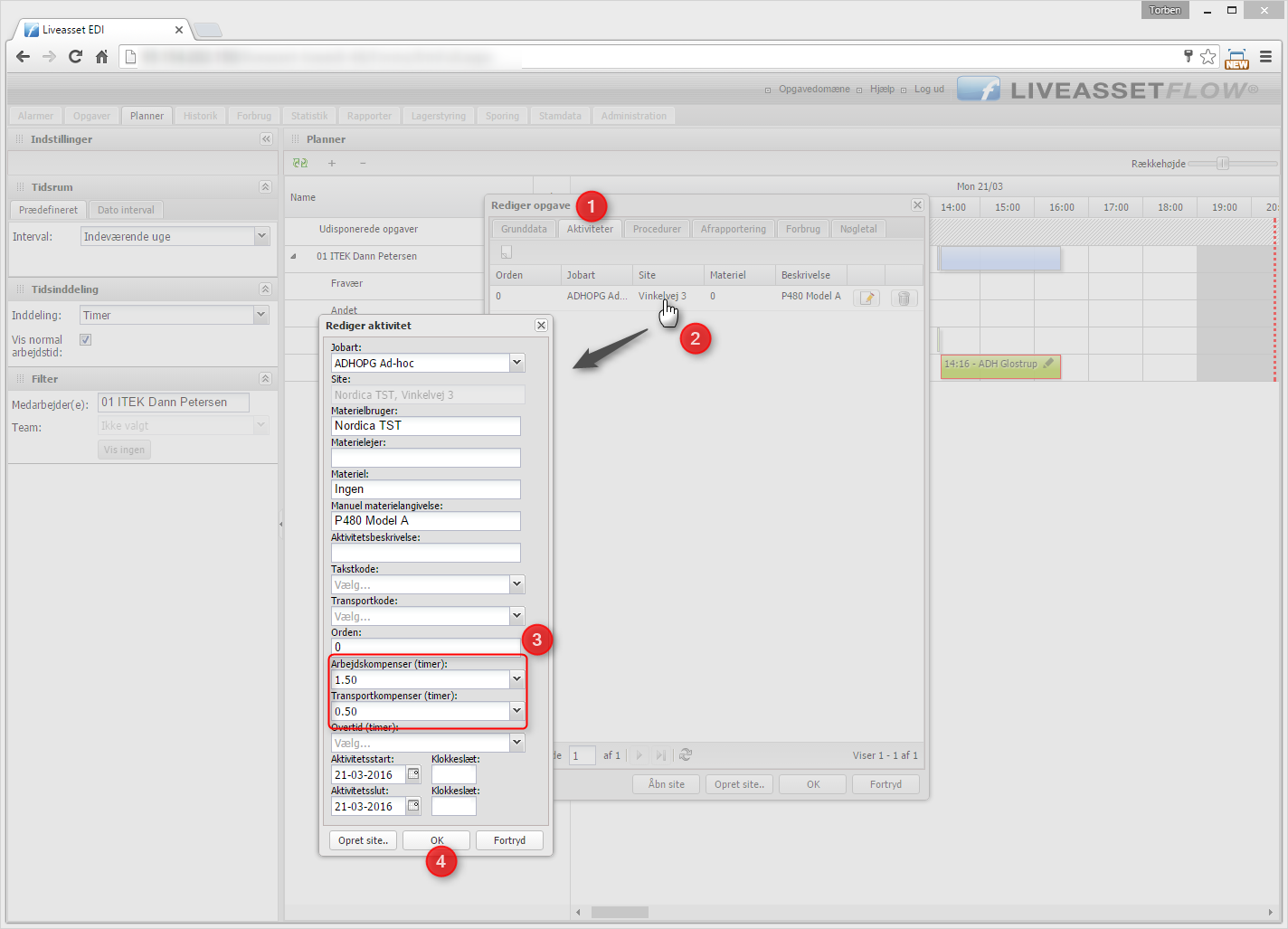Collapse the Indstillinger side panel
The width and height of the screenshot is (1288, 929).
pos(266,139)
